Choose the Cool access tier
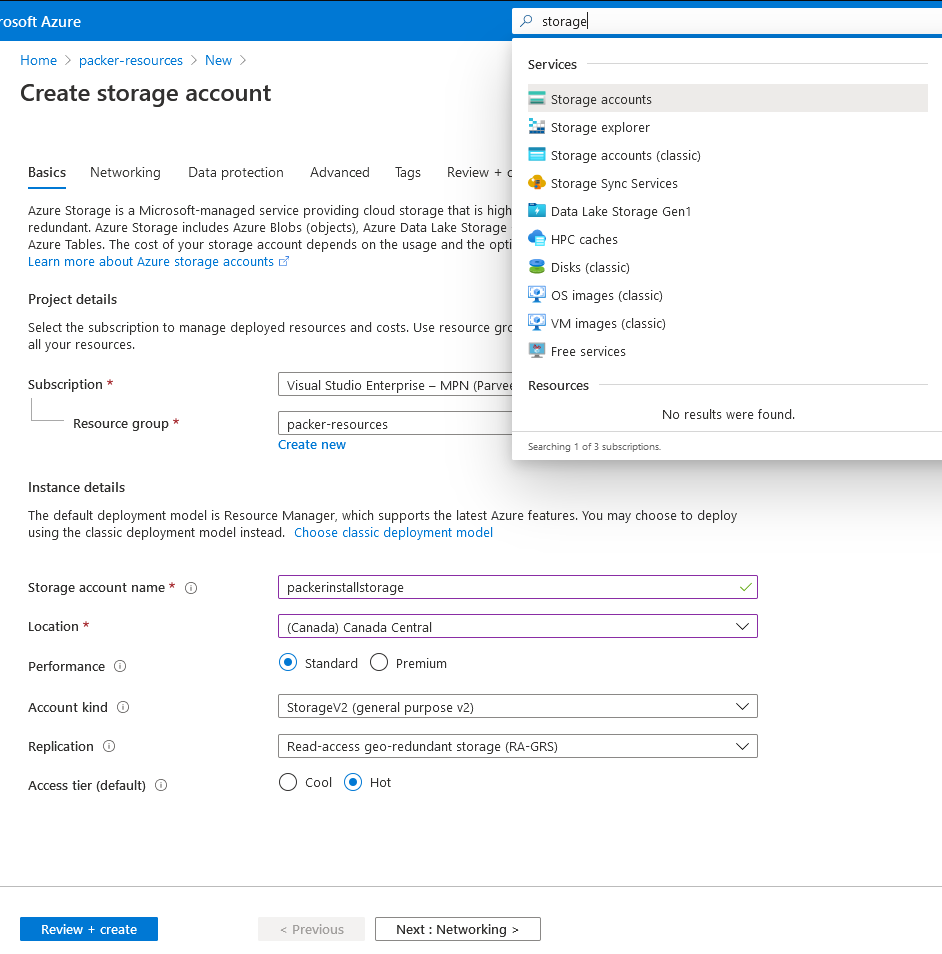 (x=288, y=782)
